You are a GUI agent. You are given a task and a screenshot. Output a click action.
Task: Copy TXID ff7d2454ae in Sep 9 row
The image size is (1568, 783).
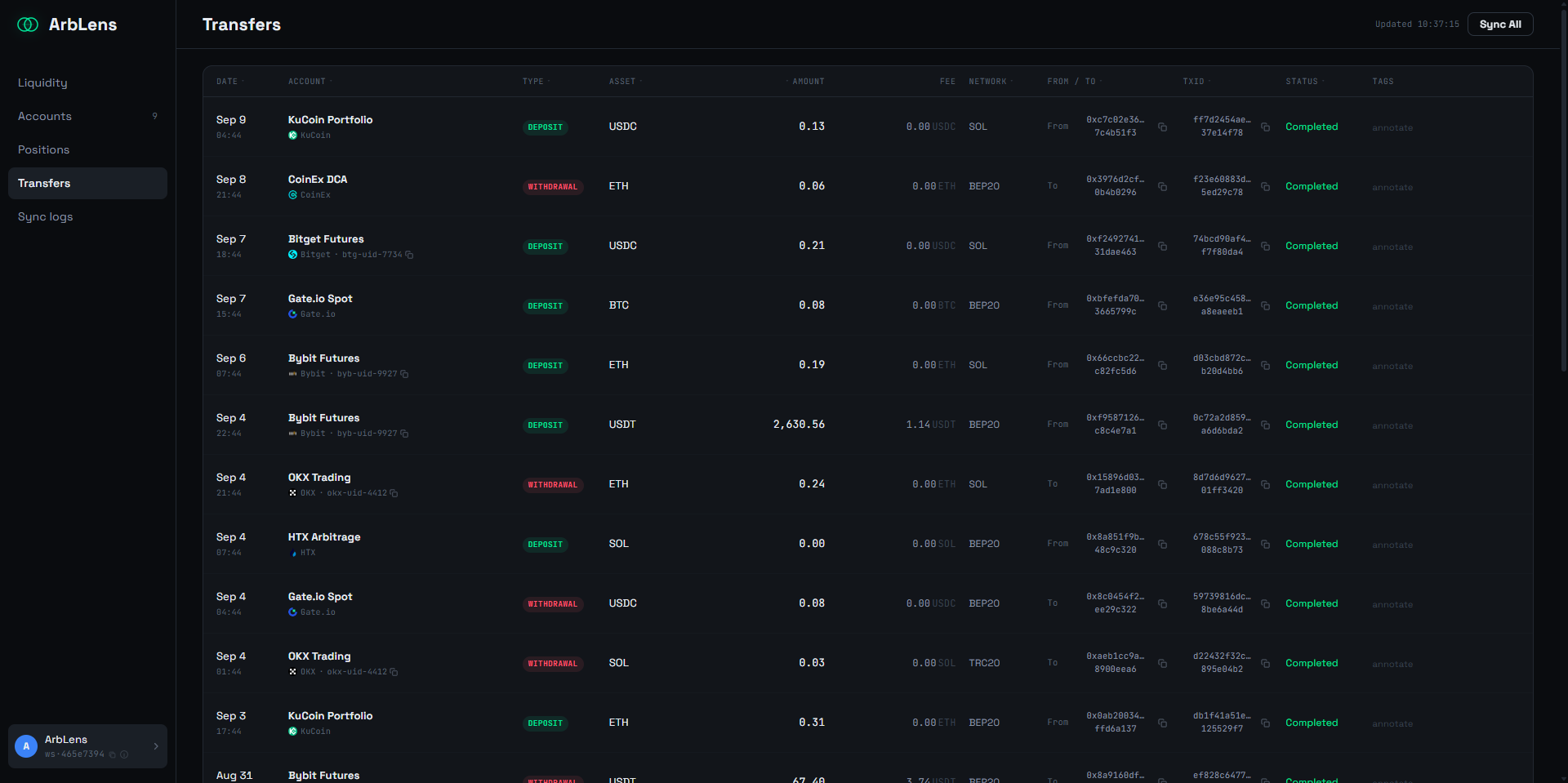(x=1265, y=127)
